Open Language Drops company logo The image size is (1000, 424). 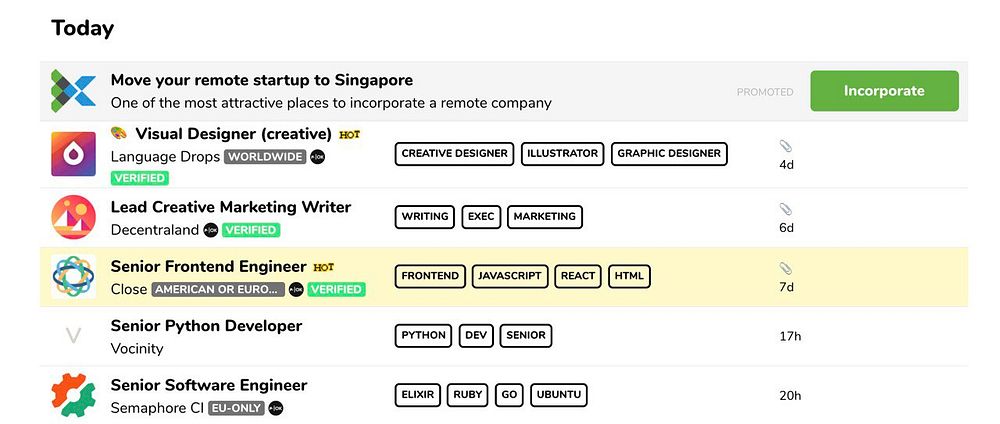pos(73,154)
